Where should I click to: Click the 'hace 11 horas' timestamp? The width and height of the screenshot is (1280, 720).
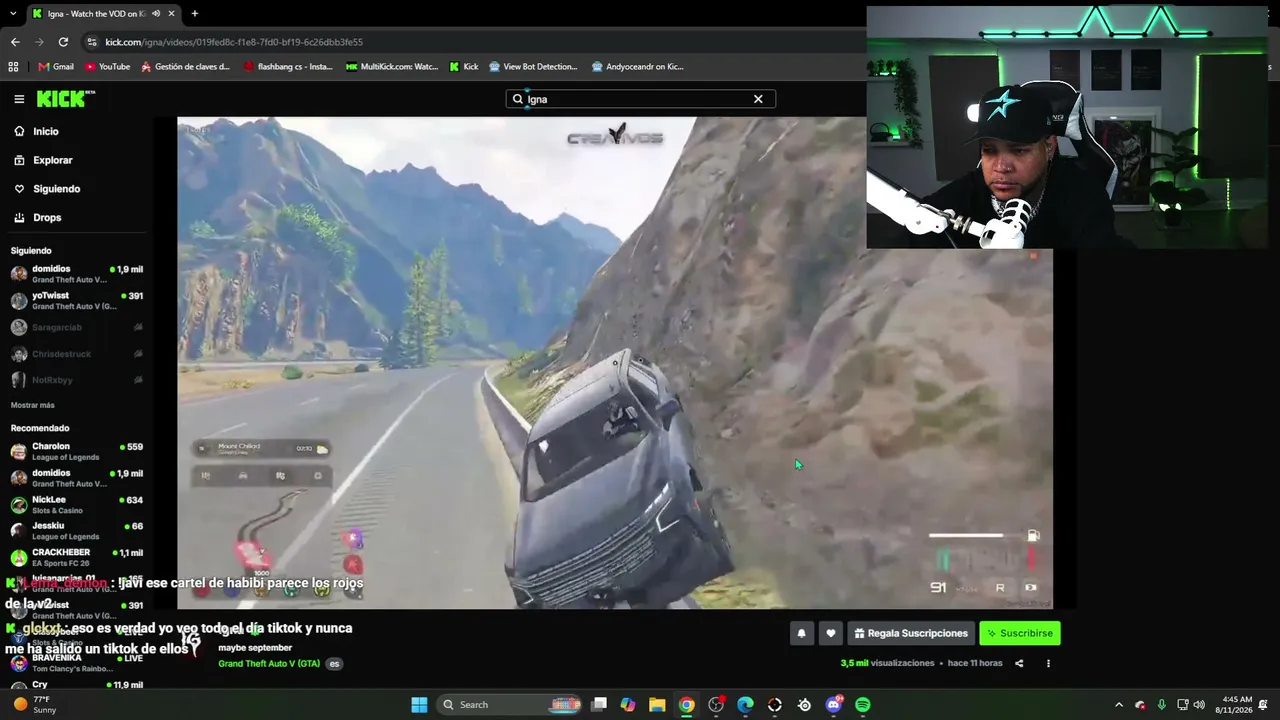pos(975,663)
